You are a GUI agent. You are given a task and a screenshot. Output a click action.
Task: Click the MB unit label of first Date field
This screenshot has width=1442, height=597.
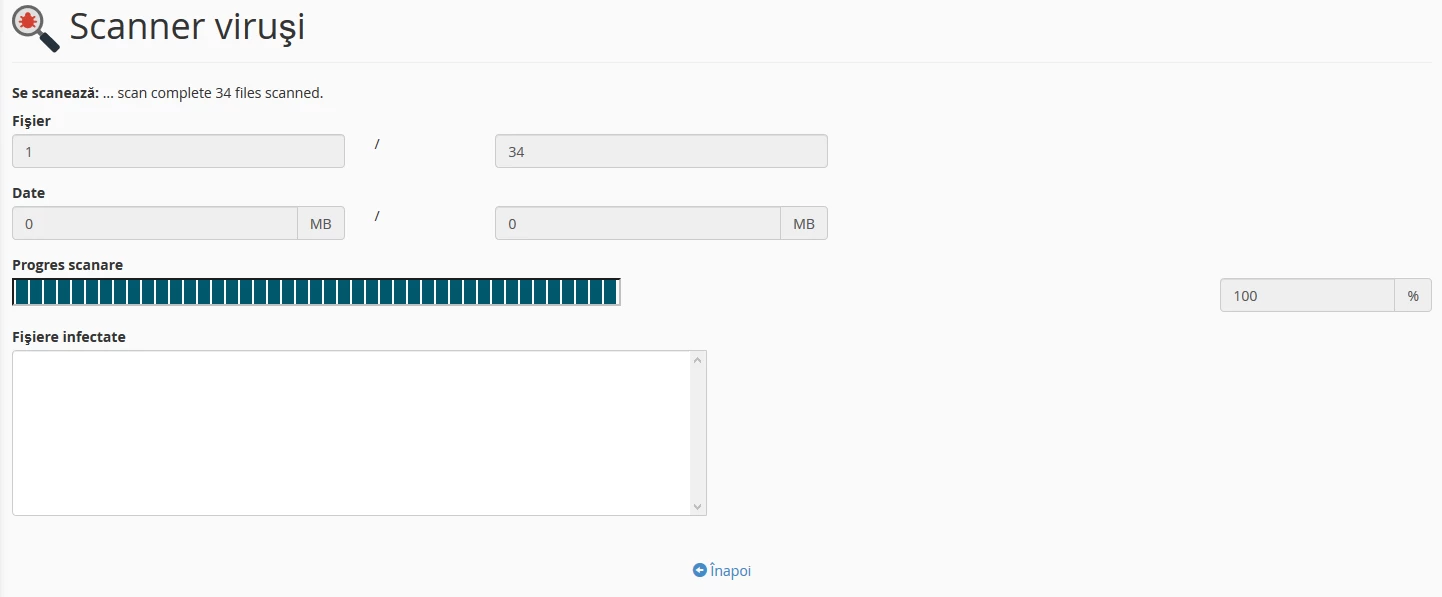[321, 224]
